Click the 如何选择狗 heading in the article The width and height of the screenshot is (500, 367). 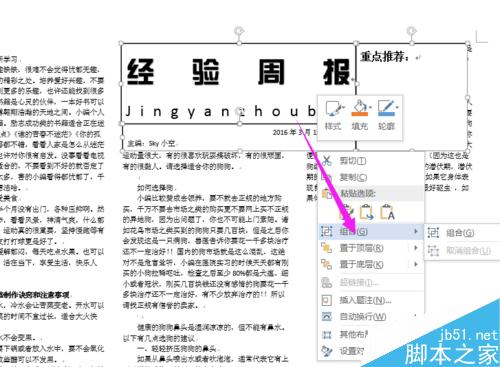(x=155, y=188)
